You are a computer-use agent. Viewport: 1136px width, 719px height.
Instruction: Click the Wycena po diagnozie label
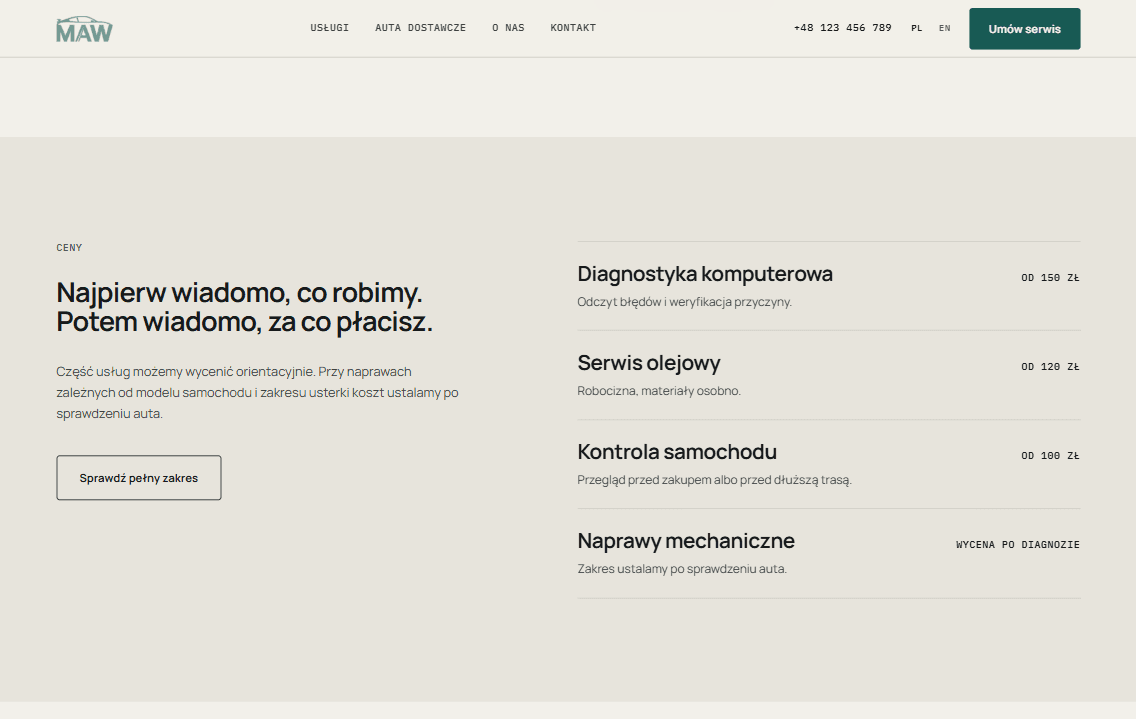(x=1018, y=544)
